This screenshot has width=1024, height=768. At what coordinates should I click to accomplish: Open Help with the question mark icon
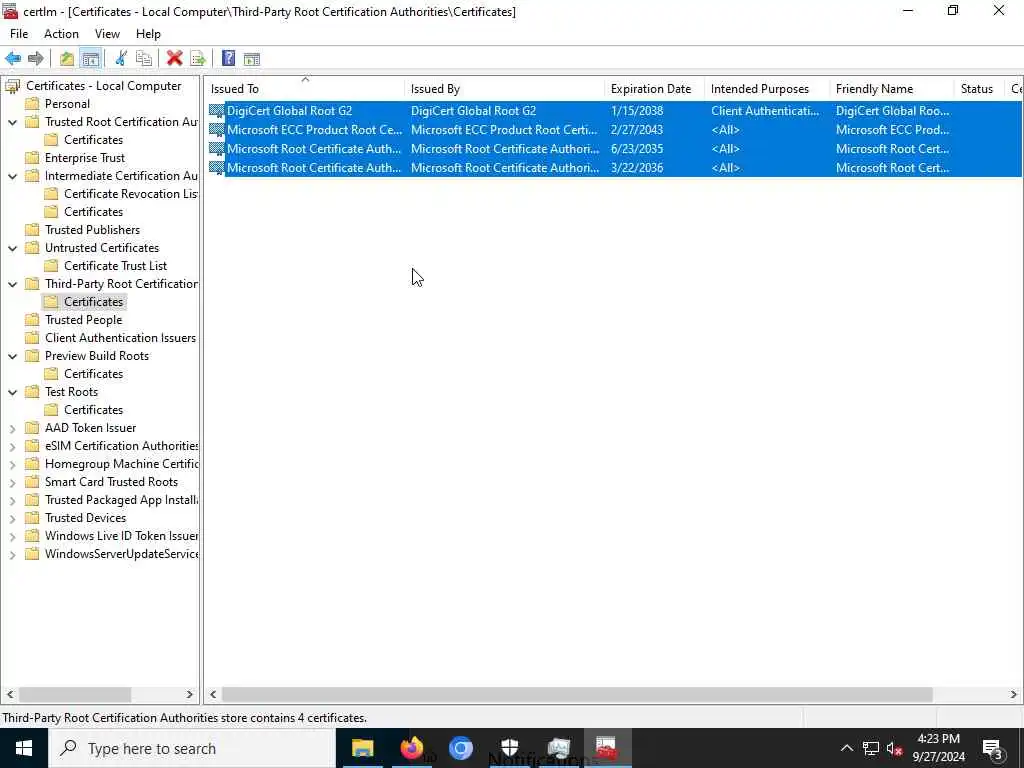228,59
